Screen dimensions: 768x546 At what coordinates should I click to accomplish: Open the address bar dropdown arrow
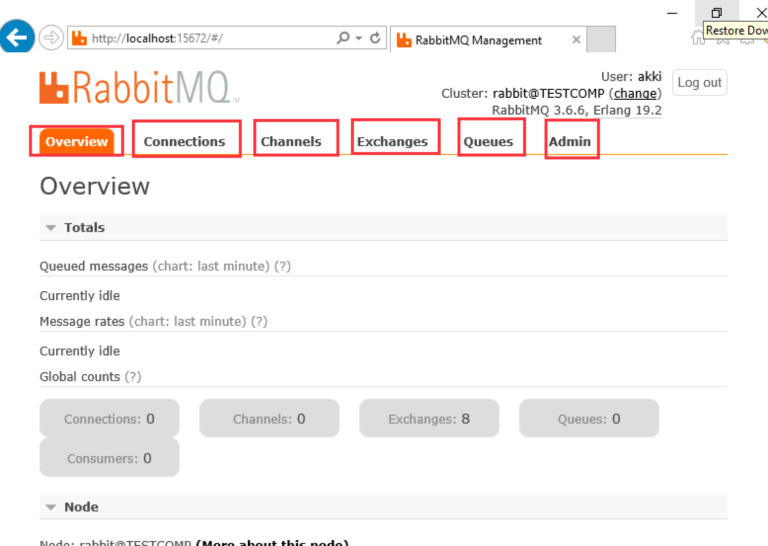[359, 38]
